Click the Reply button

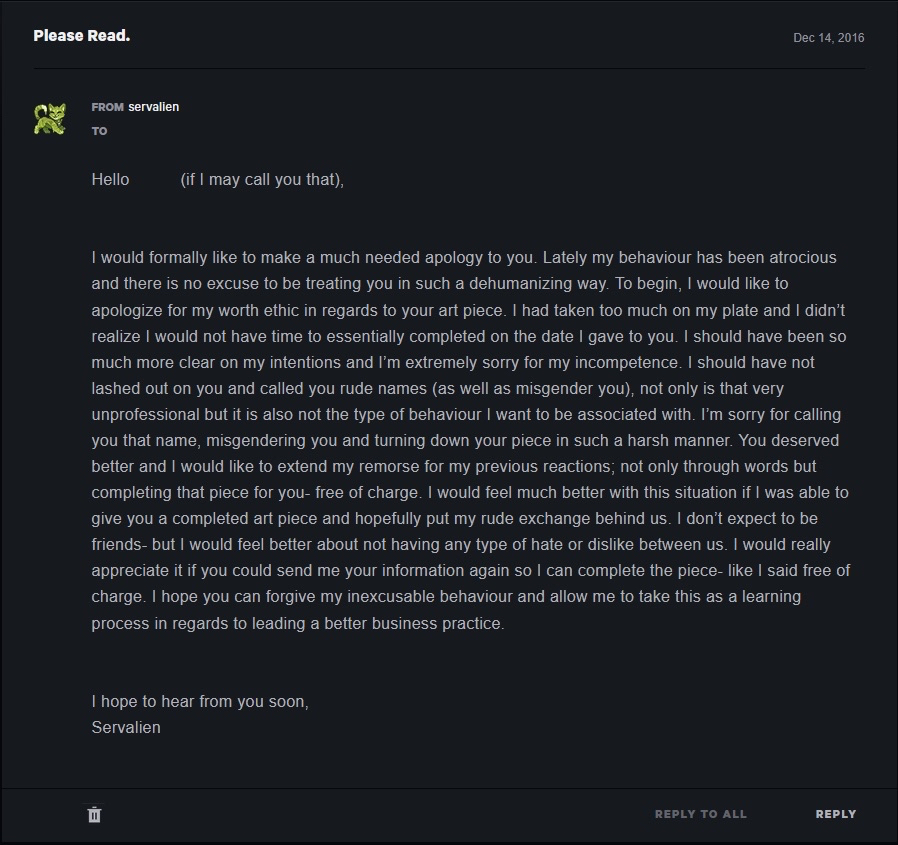pos(835,814)
